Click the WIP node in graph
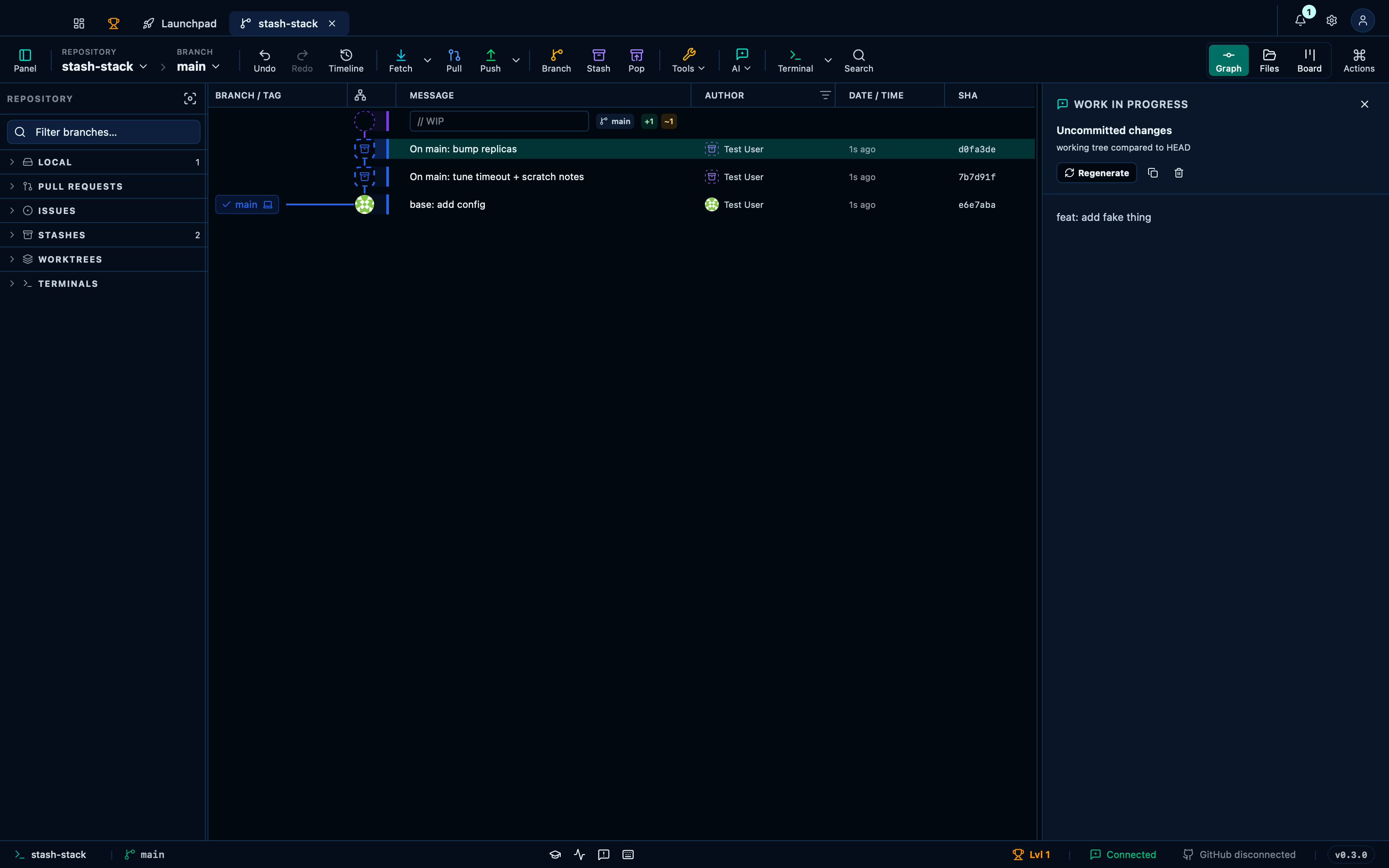Screen dimensions: 1389x868 click(x=364, y=121)
